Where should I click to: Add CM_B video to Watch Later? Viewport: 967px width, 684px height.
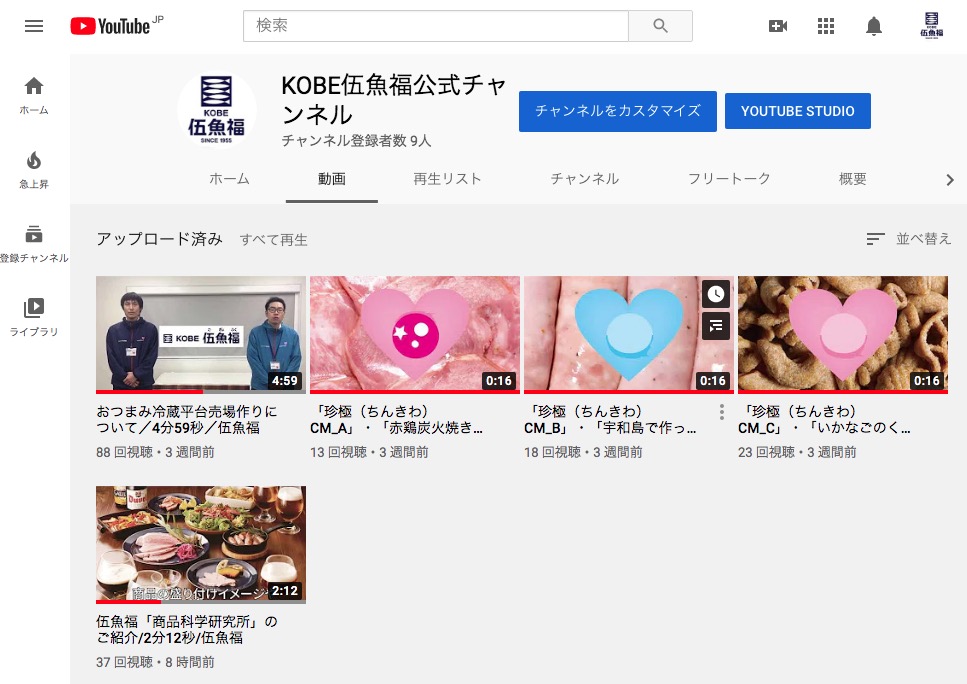click(715, 294)
